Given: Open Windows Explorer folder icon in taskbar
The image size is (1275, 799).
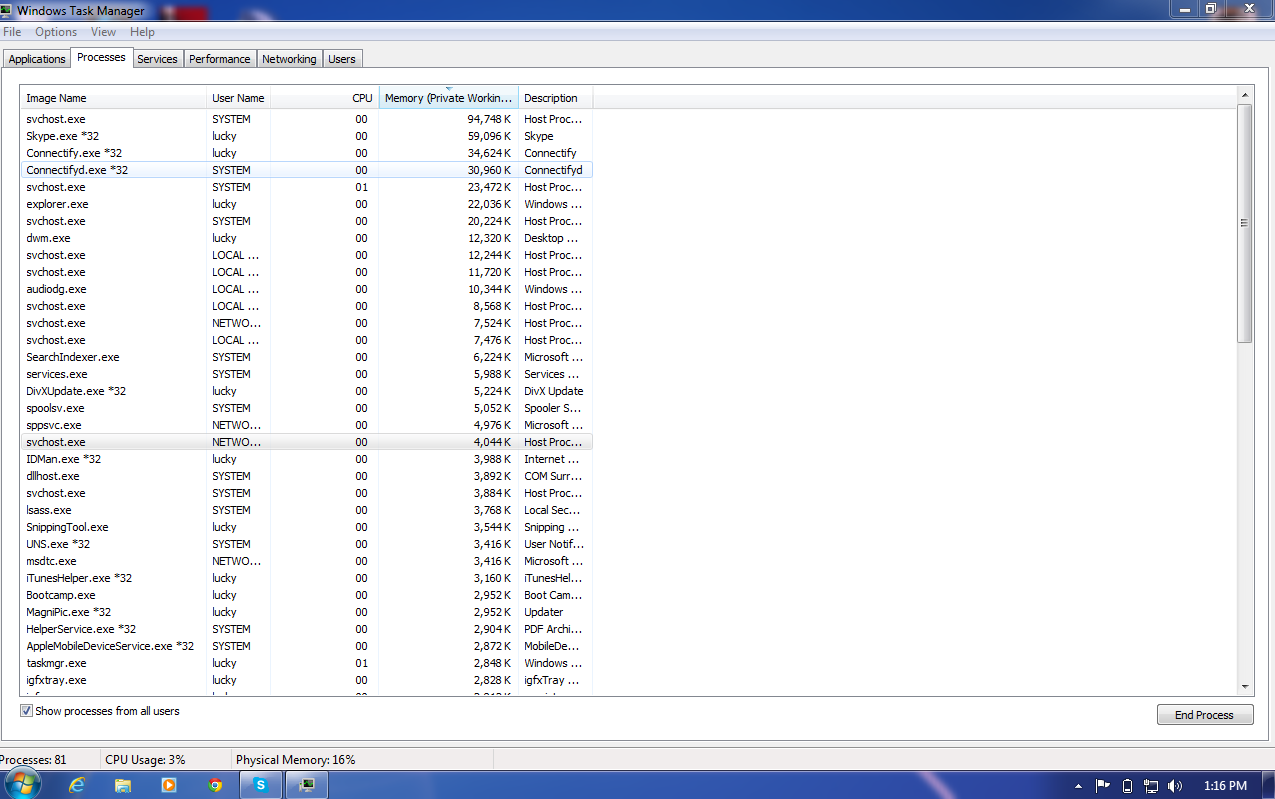Looking at the screenshot, I should coord(123,785).
